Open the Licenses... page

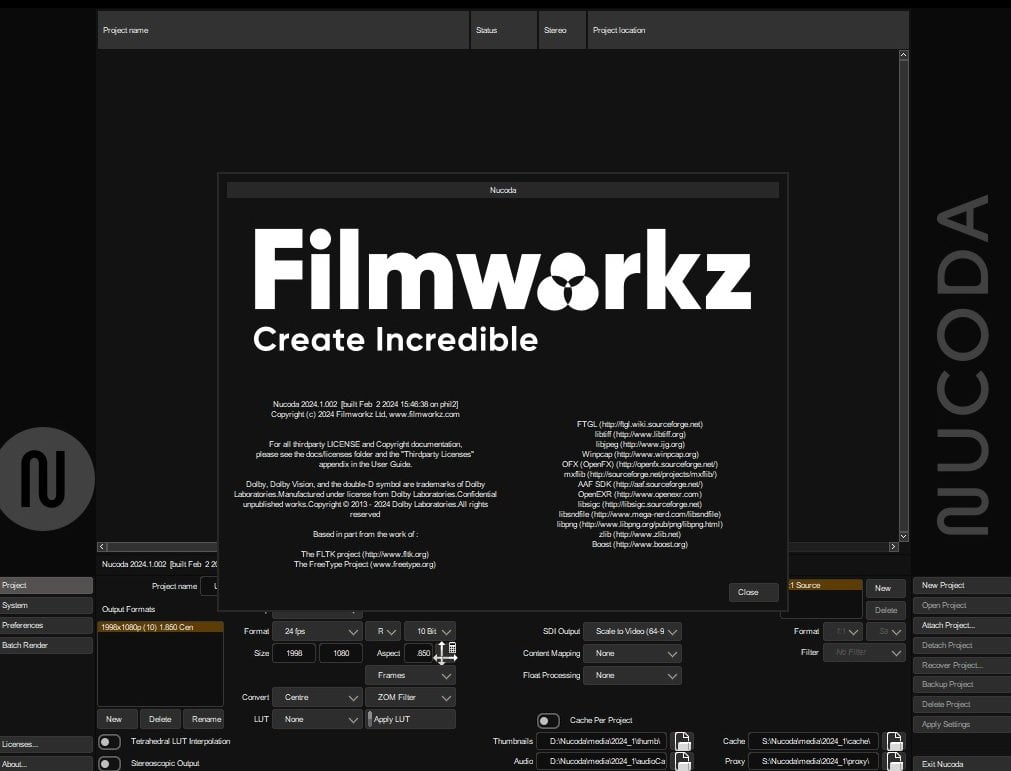[x=46, y=744]
